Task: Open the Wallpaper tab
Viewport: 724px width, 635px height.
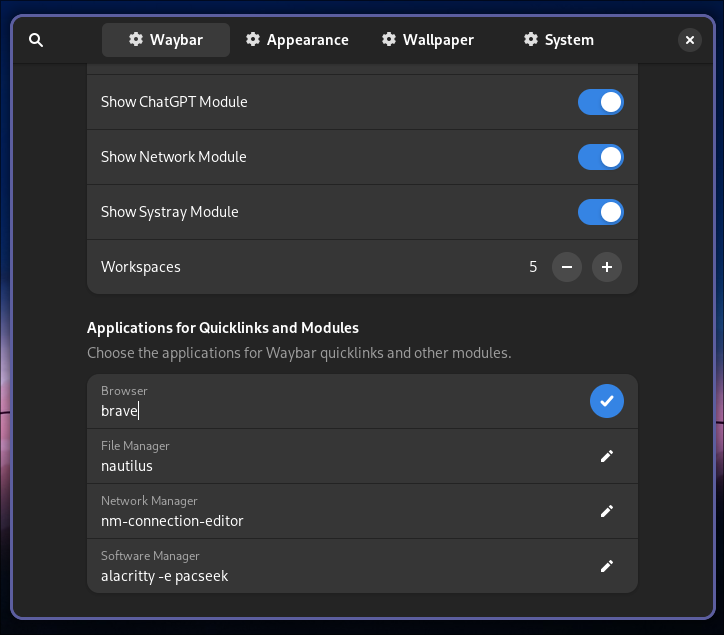Action: 427,40
